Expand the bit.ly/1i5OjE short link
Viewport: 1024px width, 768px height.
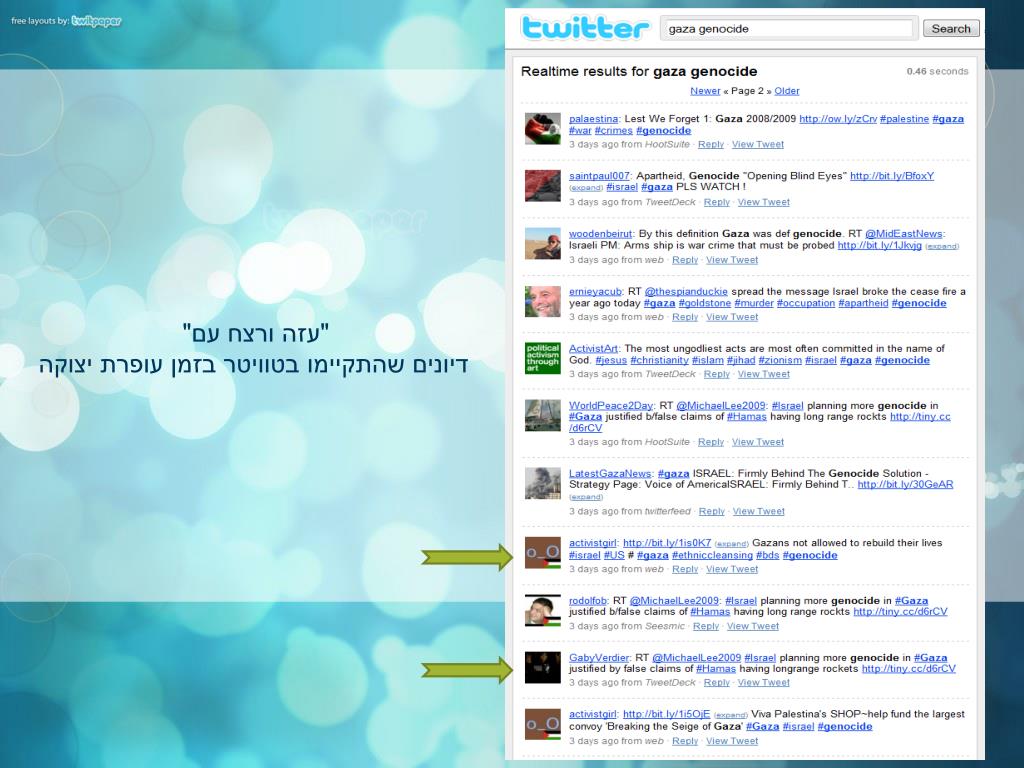[730, 716]
